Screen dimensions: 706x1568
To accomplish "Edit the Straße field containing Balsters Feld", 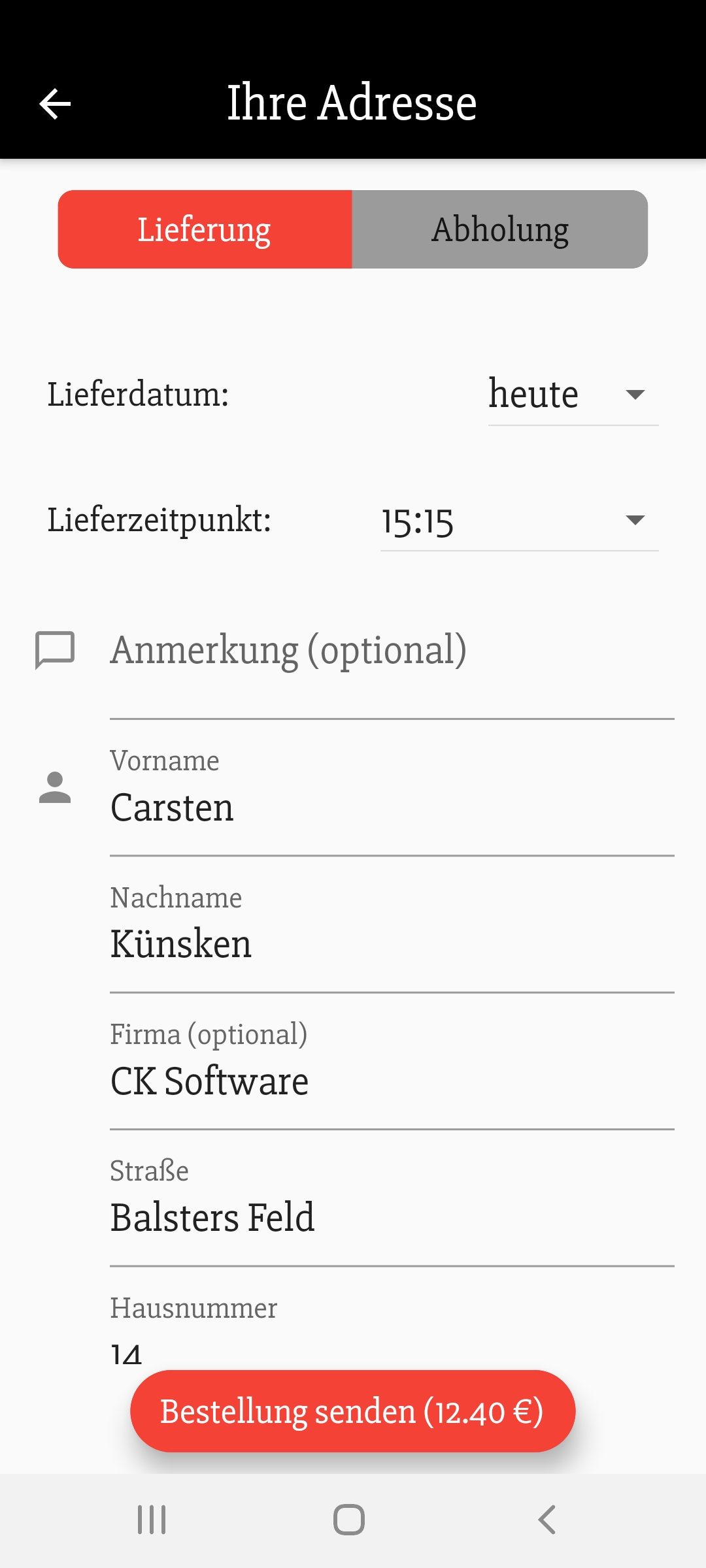I will 391,1218.
